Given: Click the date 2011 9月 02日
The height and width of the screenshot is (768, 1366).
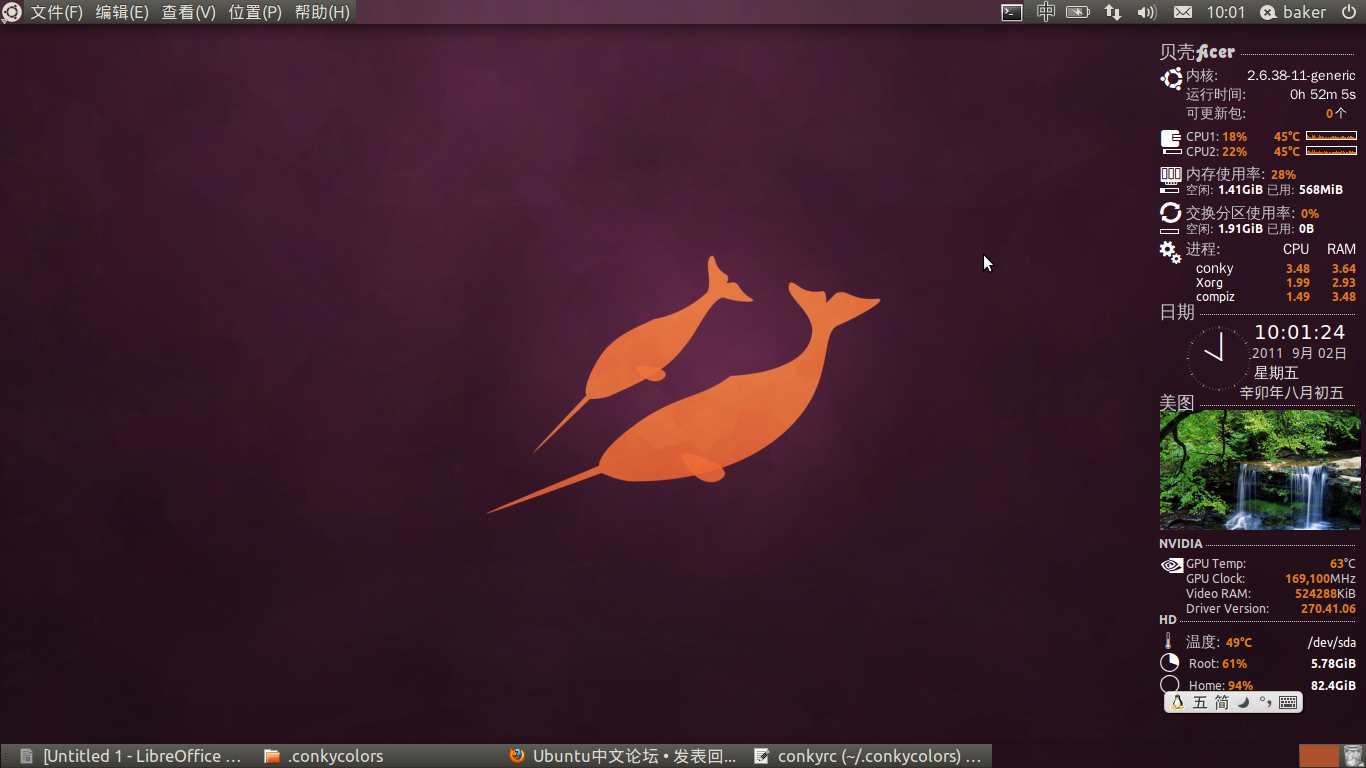Looking at the screenshot, I should coord(1300,353).
